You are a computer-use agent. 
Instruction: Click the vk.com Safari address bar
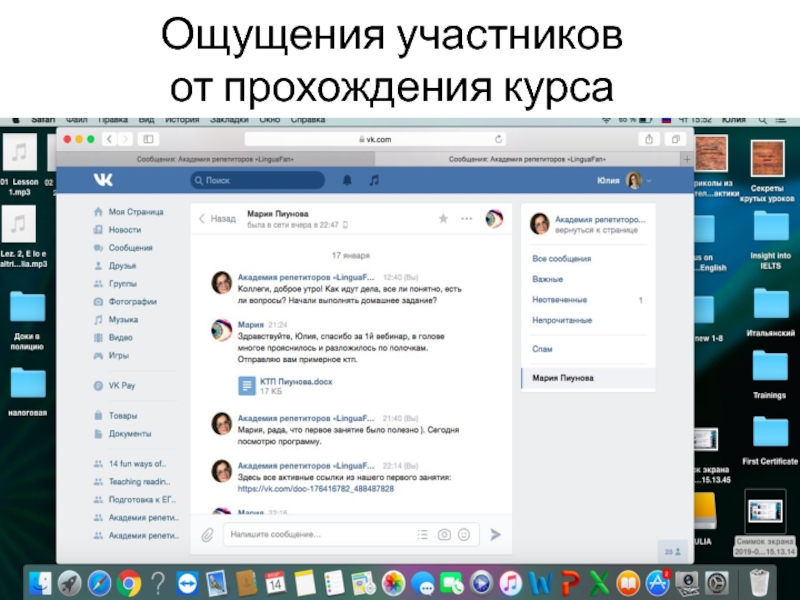pyautogui.click(x=375, y=139)
